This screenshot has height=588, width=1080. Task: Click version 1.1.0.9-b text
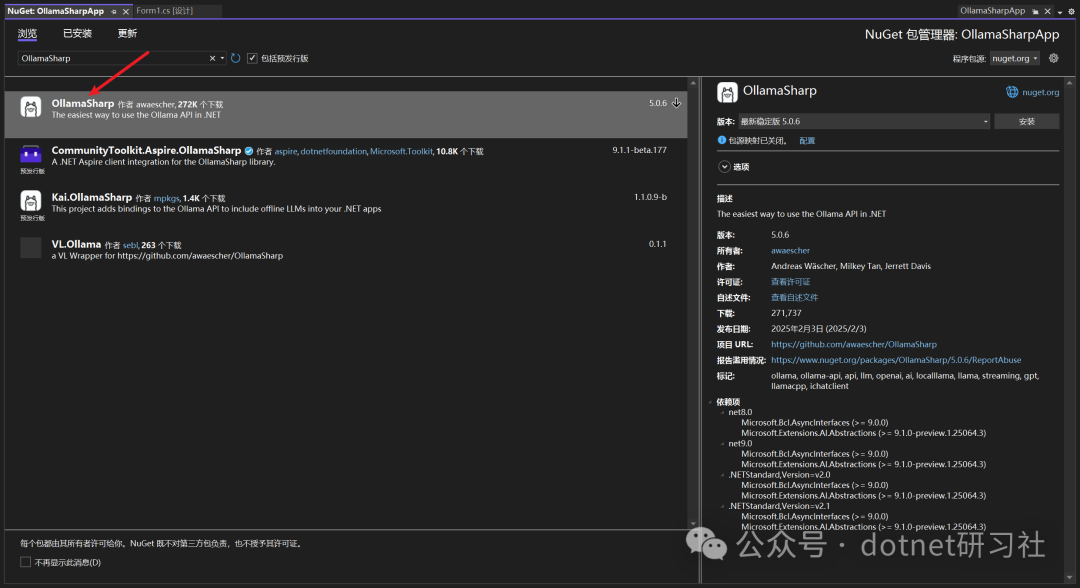650,197
